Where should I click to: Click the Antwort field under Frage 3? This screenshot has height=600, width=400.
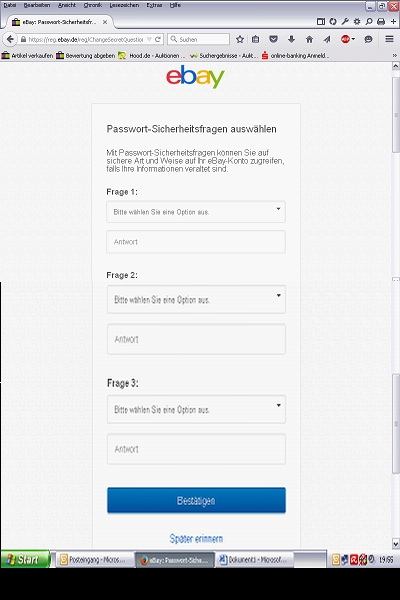pos(196,449)
